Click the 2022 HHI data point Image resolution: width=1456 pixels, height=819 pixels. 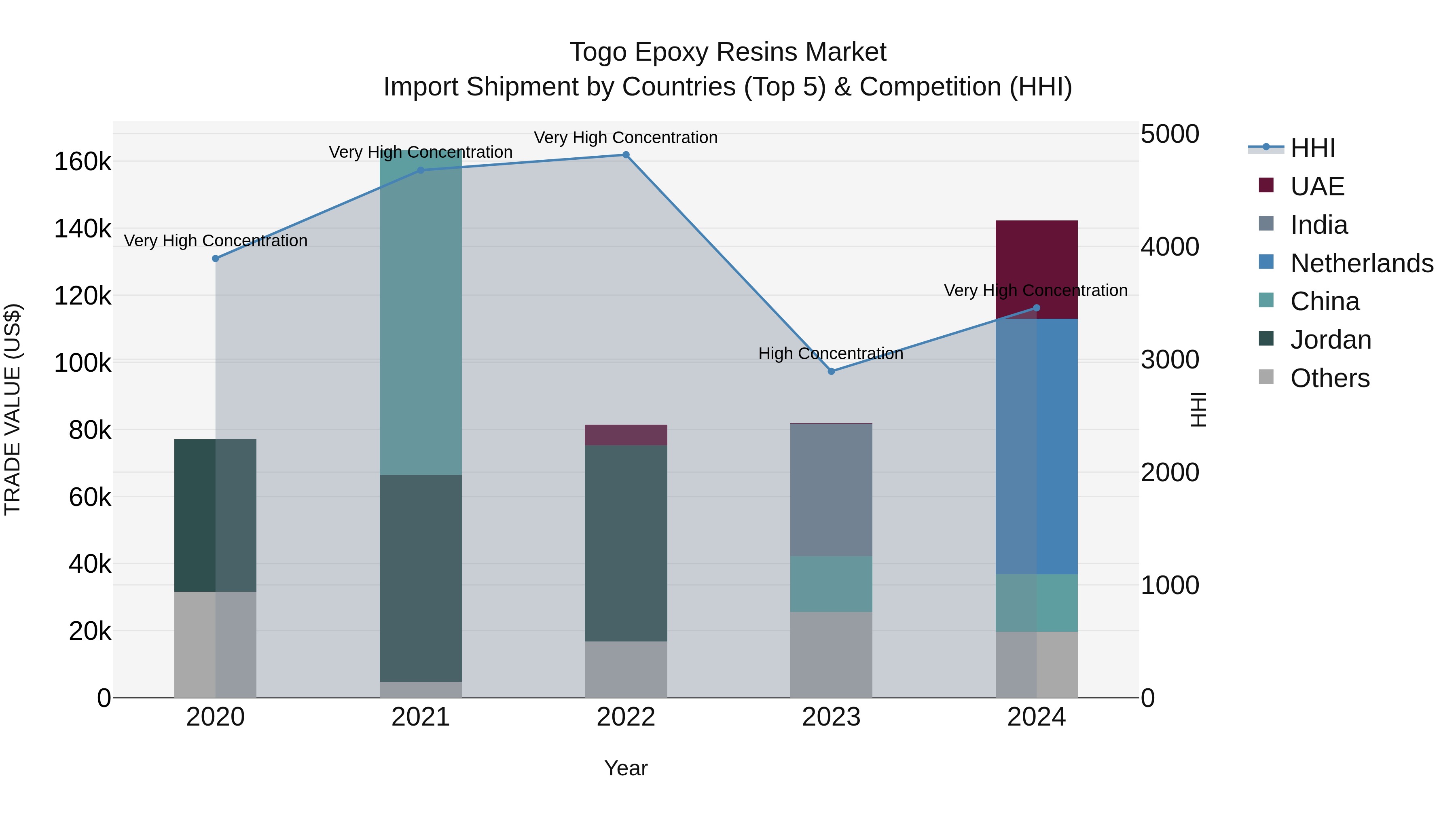[626, 155]
